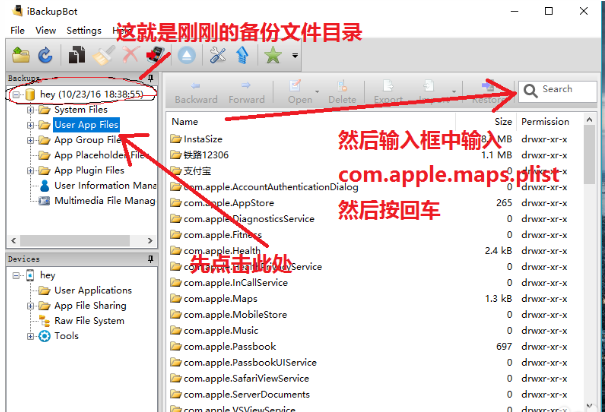605x412 pixels.
Task: Select the com.apple.InCallService folder
Action: [235, 283]
